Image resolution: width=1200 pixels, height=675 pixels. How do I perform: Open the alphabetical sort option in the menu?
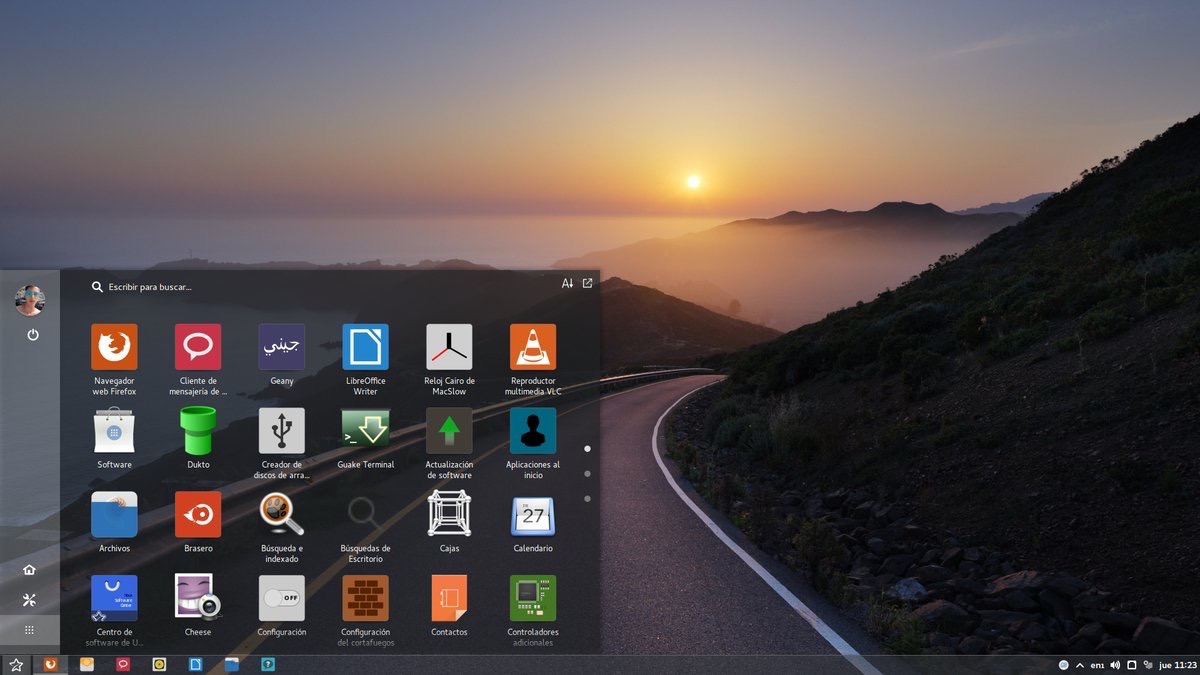coord(567,283)
